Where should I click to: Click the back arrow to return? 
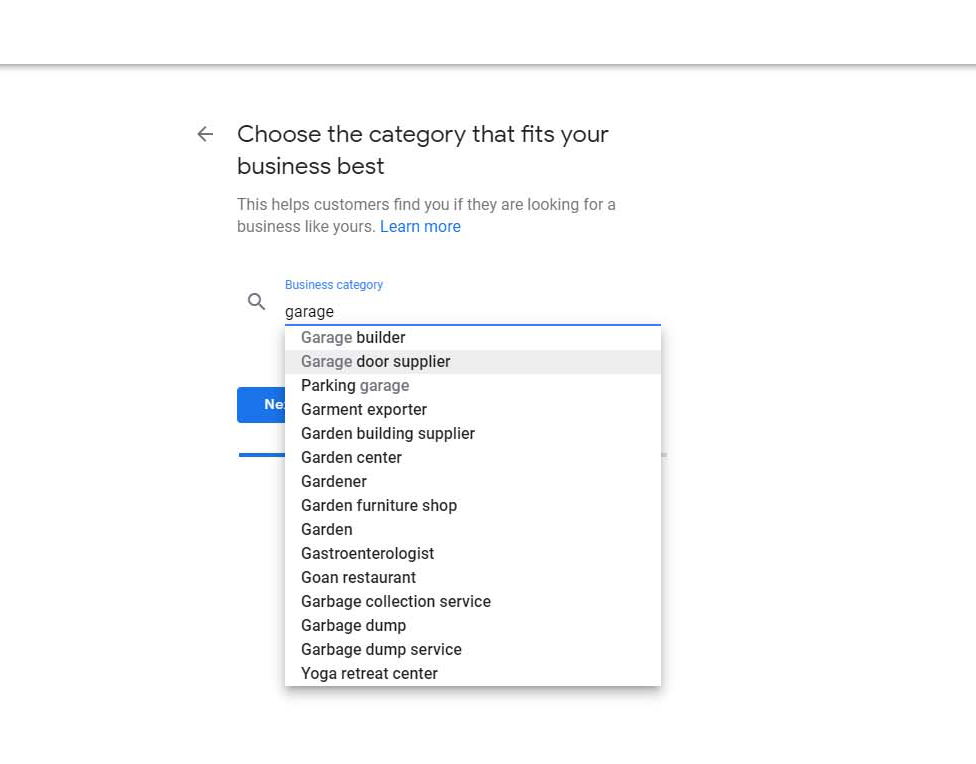pyautogui.click(x=204, y=133)
